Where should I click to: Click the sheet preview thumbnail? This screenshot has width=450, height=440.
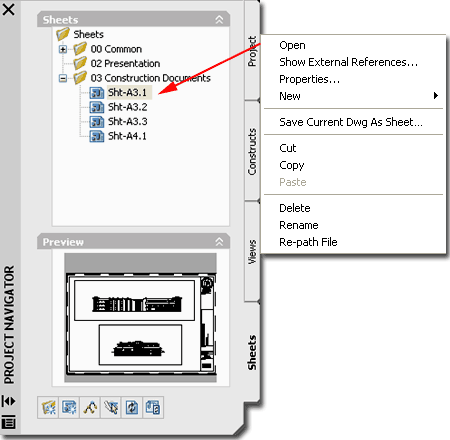140,318
